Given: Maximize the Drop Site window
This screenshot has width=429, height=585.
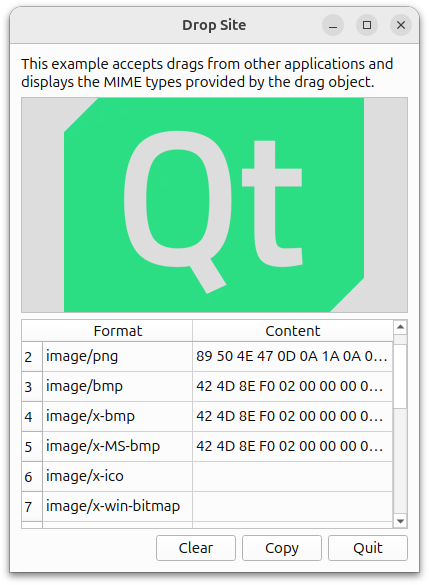Looking at the screenshot, I should (x=367, y=25).
